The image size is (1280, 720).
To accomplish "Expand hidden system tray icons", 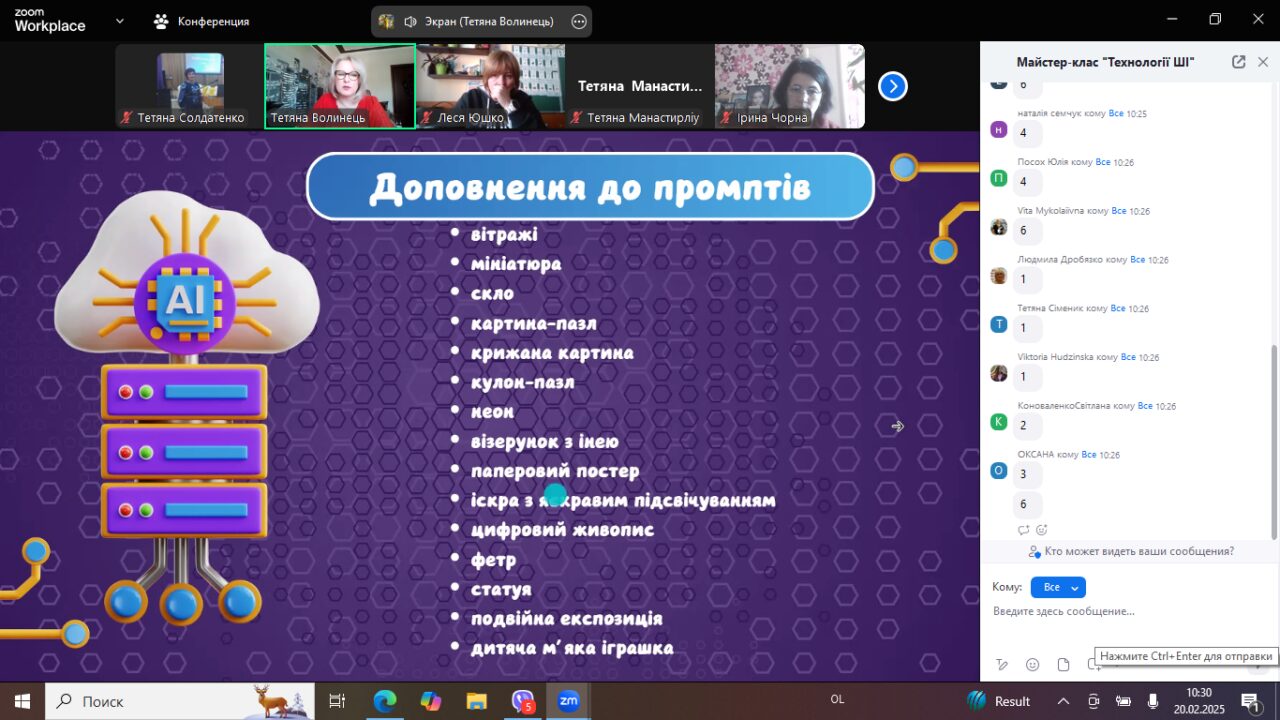I will tap(1063, 701).
